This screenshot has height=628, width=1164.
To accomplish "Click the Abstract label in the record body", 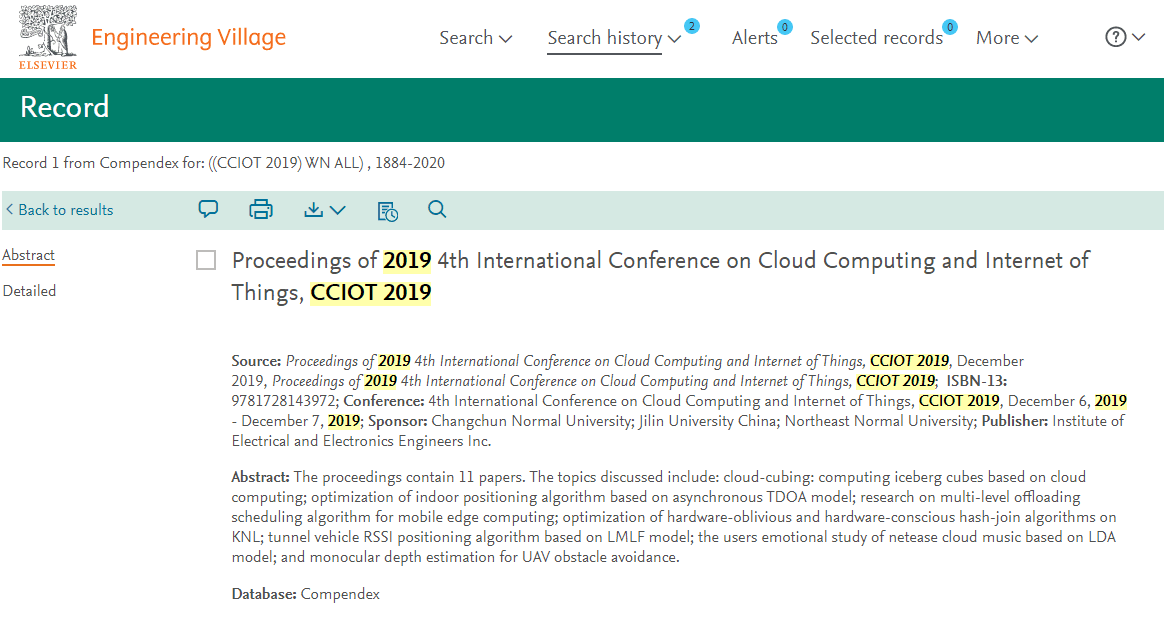I will (x=260, y=477).
